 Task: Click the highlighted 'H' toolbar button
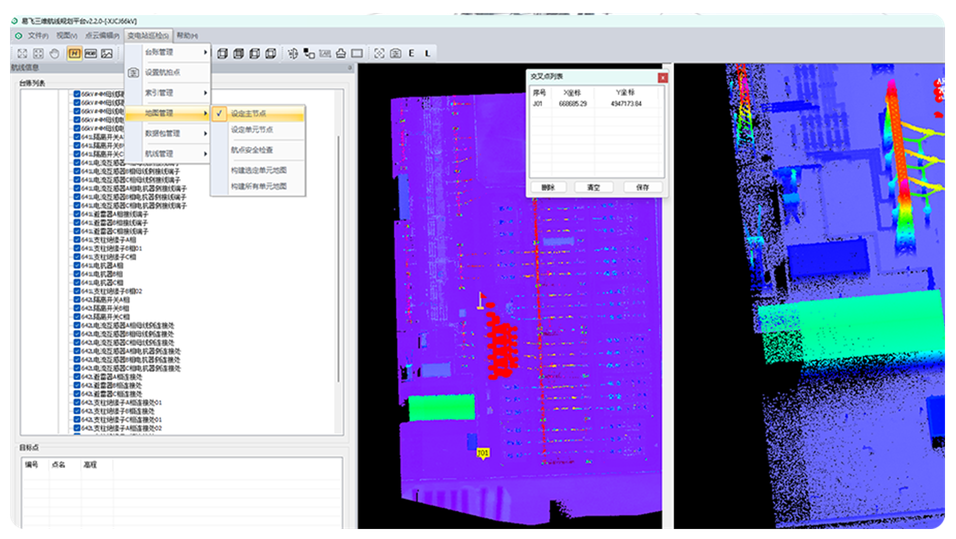click(74, 53)
